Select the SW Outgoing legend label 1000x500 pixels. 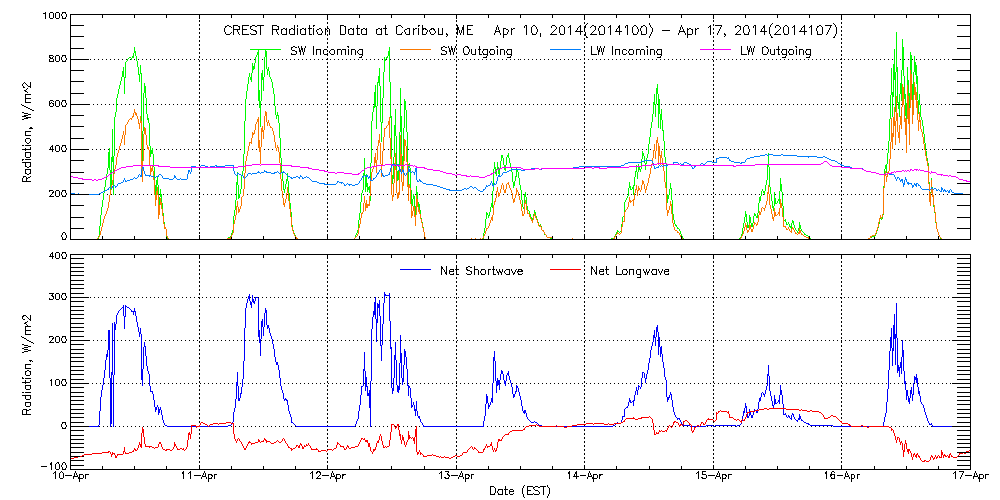click(474, 51)
